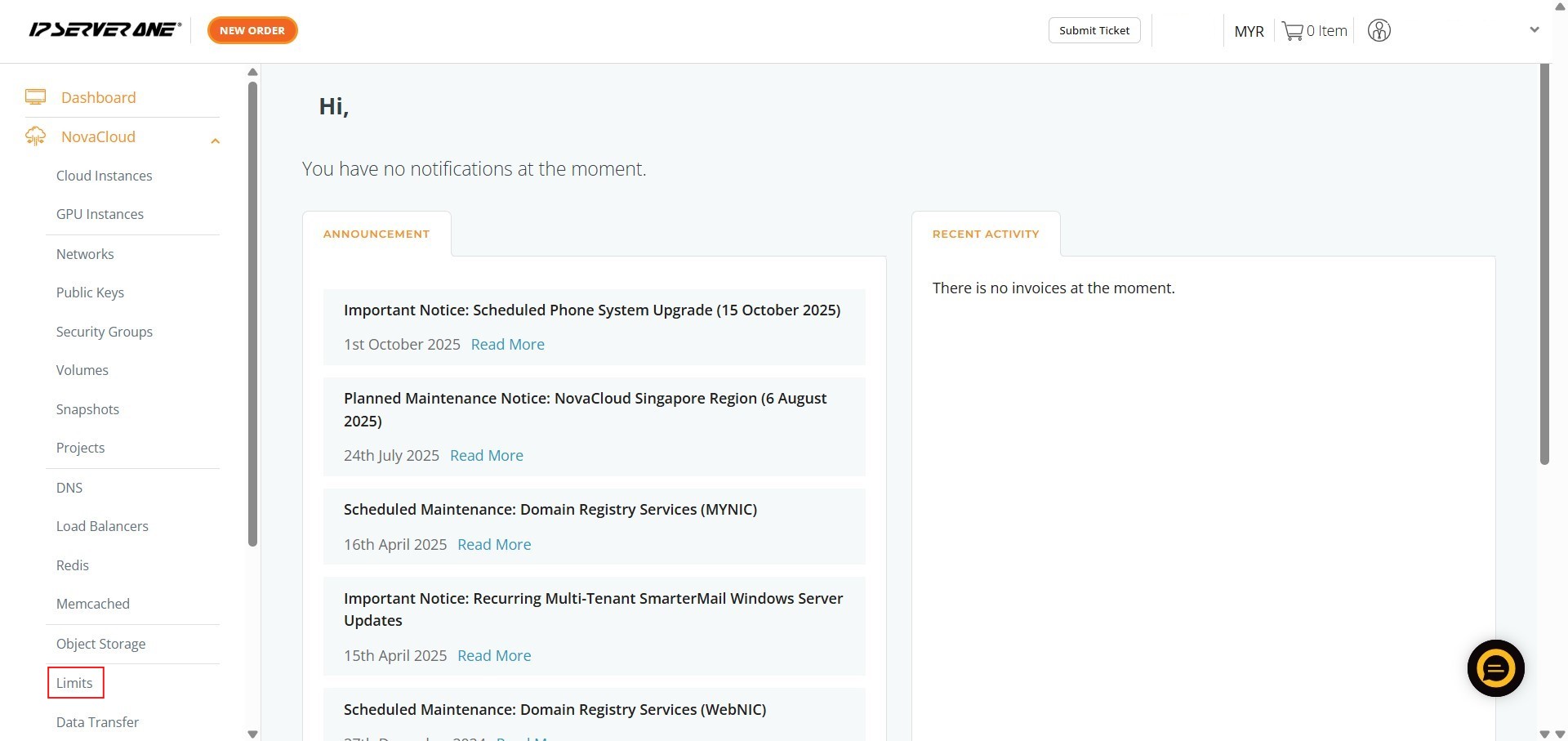
Task: Click the IP ServerOne logo
Action: (105, 30)
